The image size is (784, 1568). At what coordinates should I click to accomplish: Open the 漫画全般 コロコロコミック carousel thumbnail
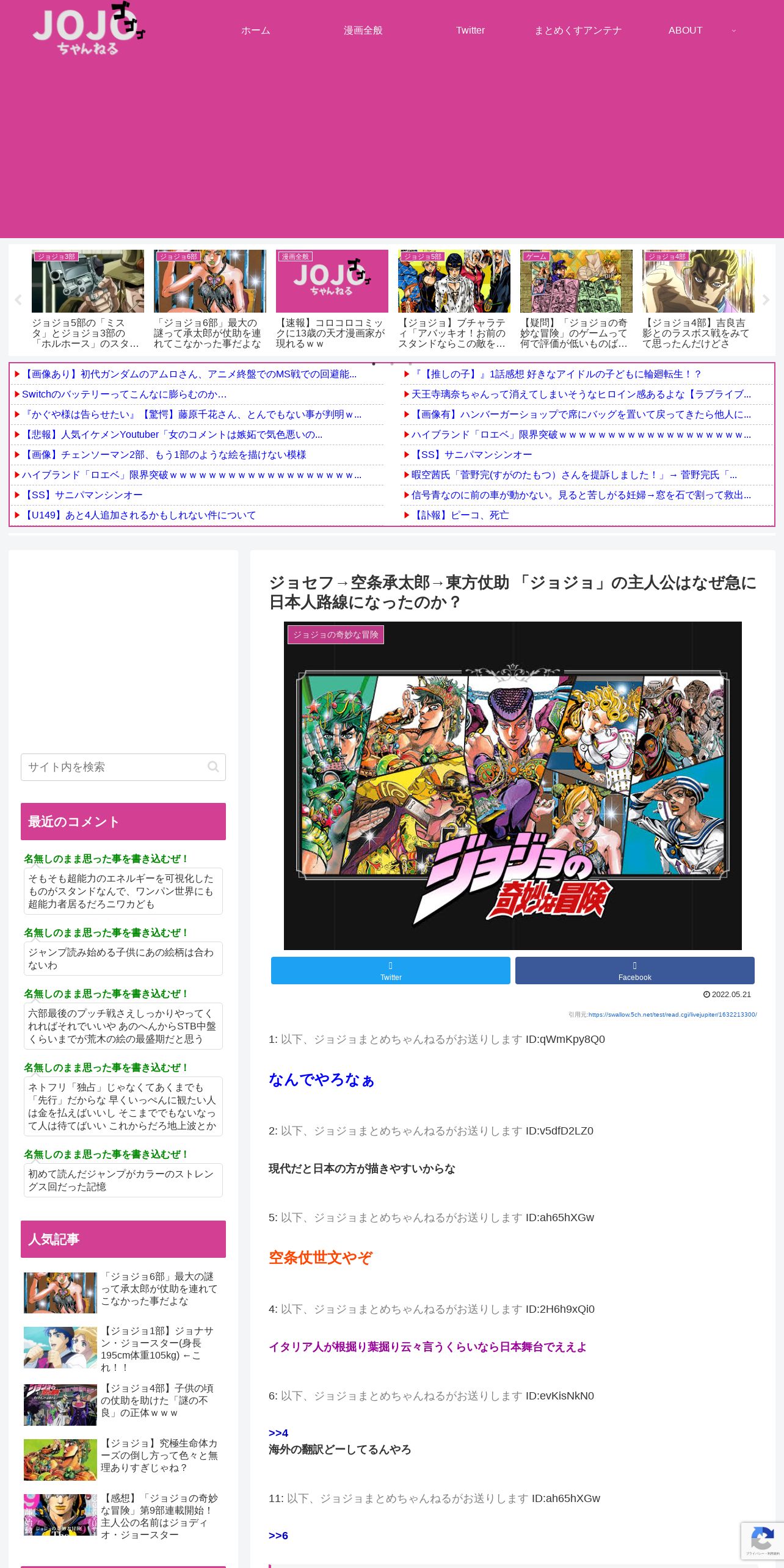pos(332,281)
